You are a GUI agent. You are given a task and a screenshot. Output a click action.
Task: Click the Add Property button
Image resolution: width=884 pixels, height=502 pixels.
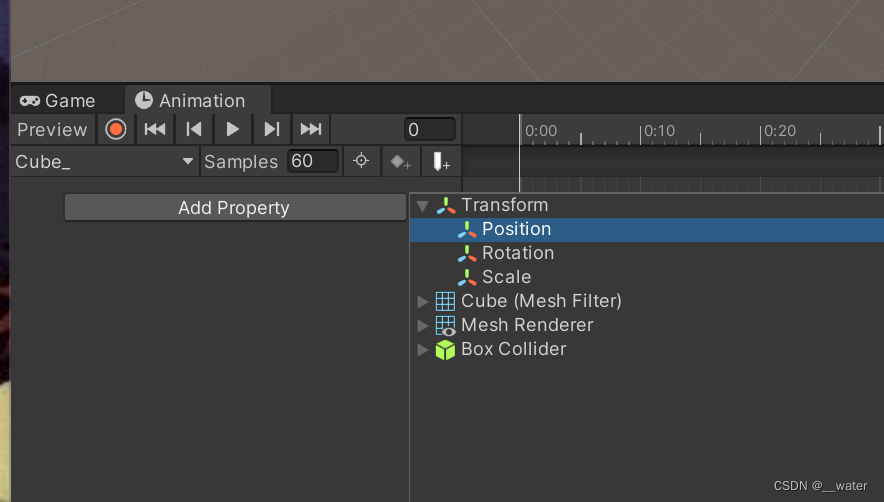(x=235, y=208)
